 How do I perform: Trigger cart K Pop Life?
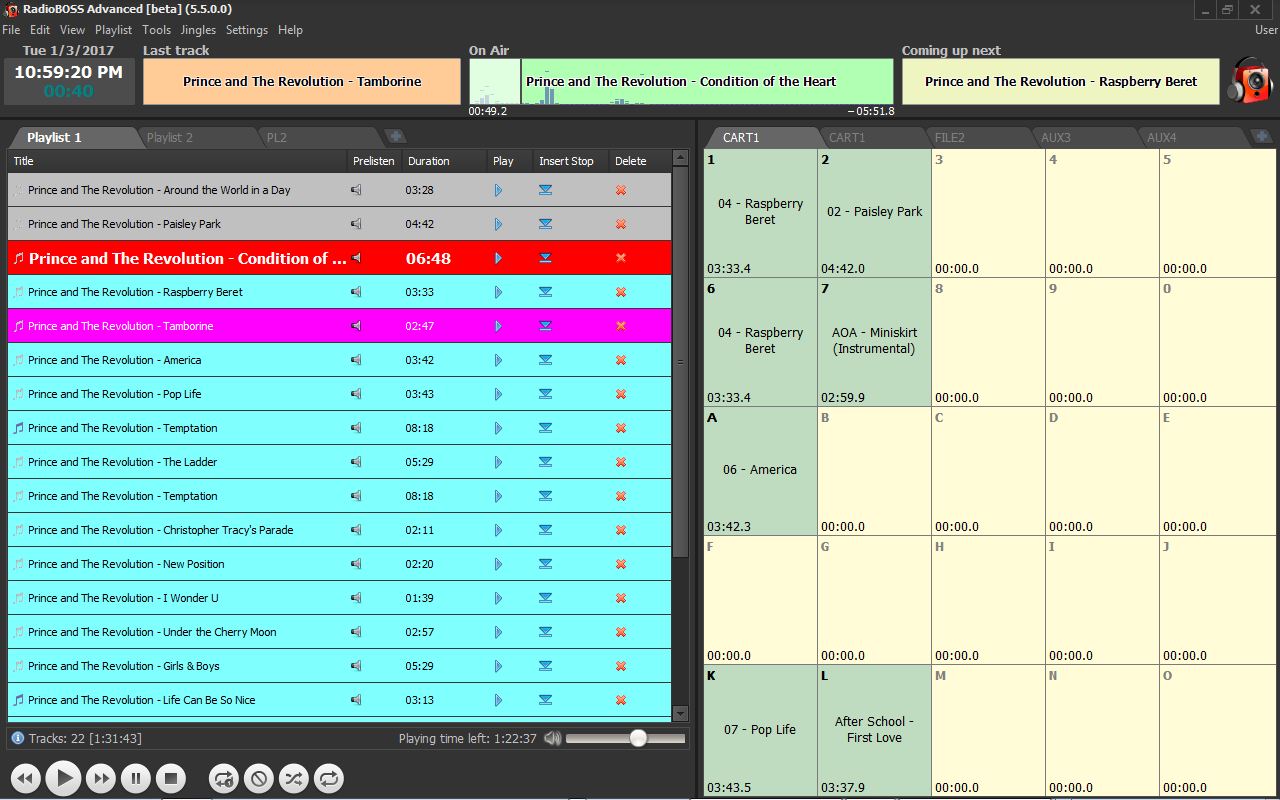[x=760, y=729]
